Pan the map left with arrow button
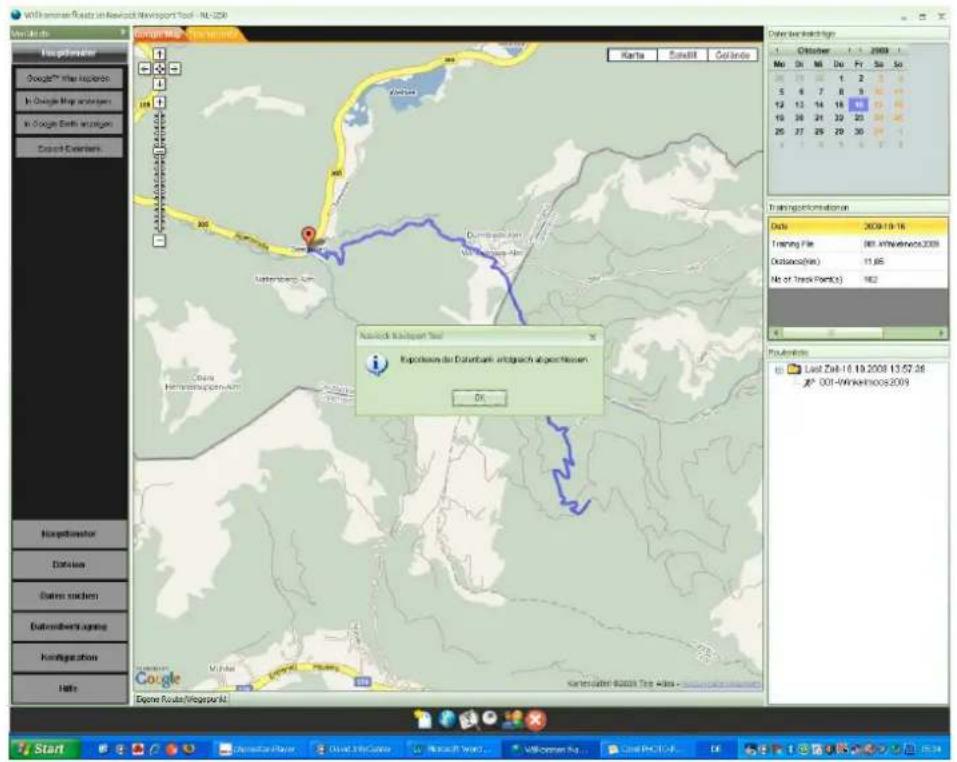 point(145,68)
